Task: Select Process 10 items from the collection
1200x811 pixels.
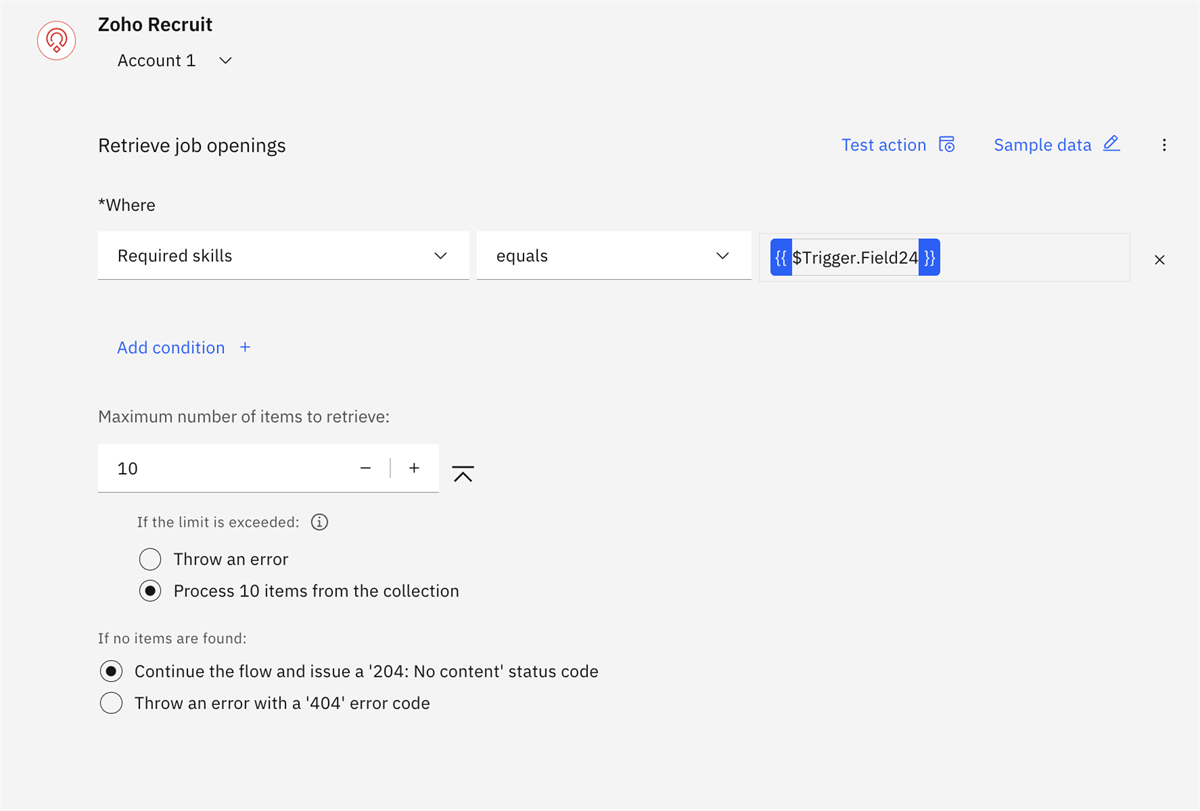Action: pos(150,591)
